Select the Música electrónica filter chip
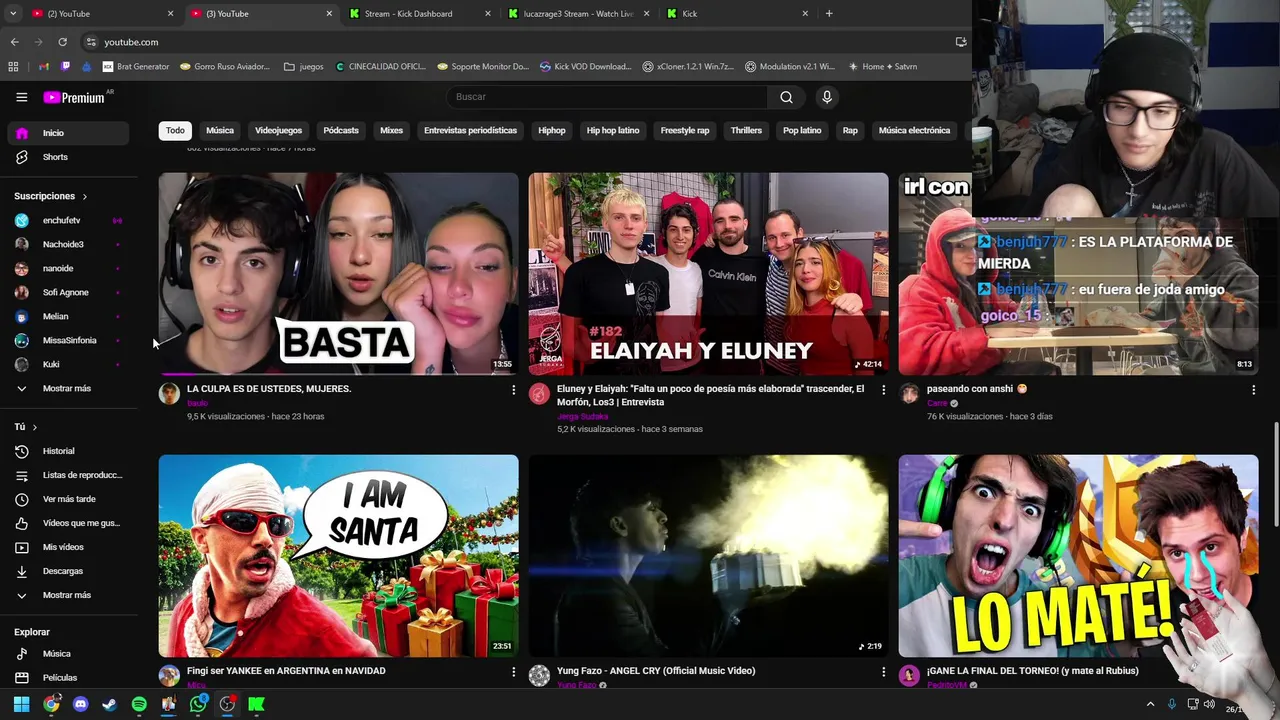The image size is (1280, 720). point(914,131)
